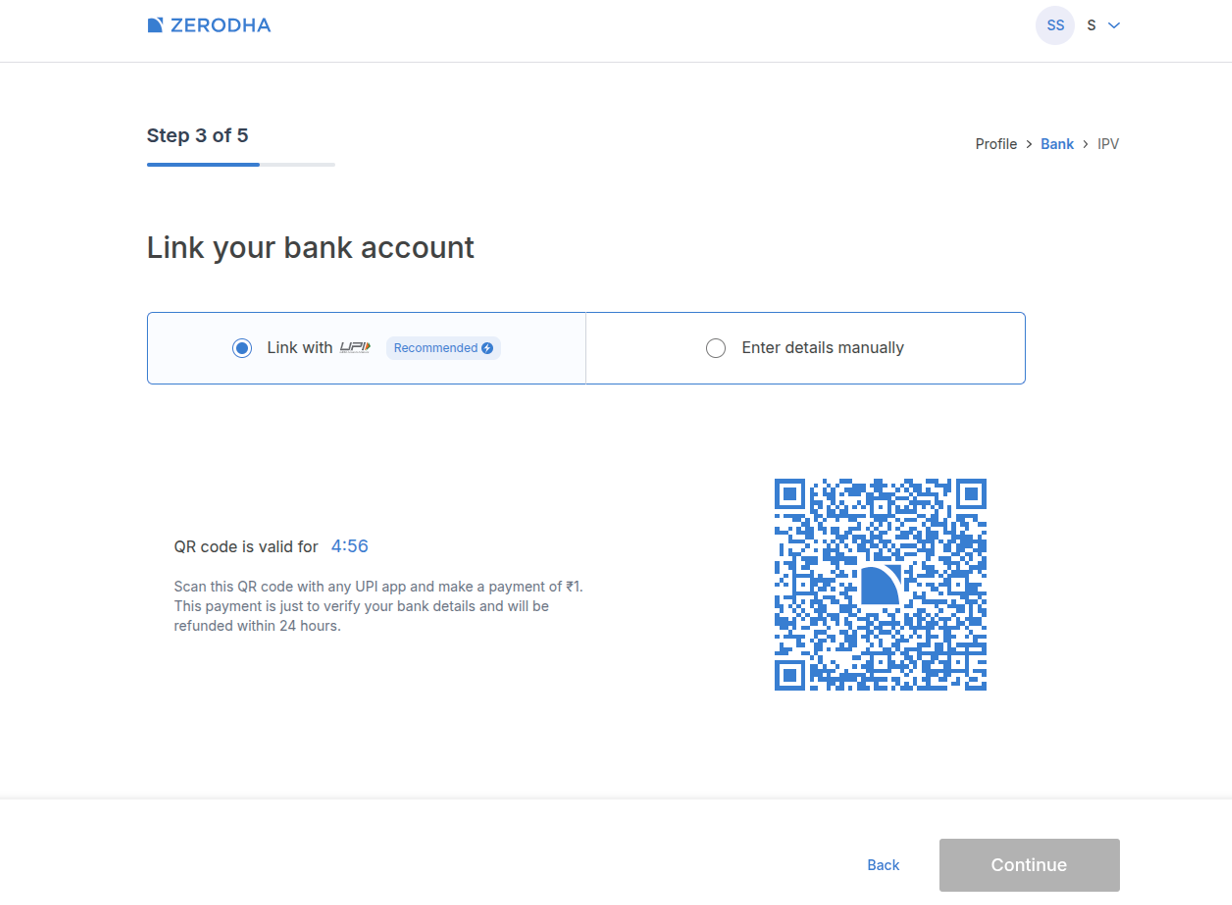Click the Step 3 of 5 progress bar
This screenshot has height=905, width=1232.
(240, 164)
